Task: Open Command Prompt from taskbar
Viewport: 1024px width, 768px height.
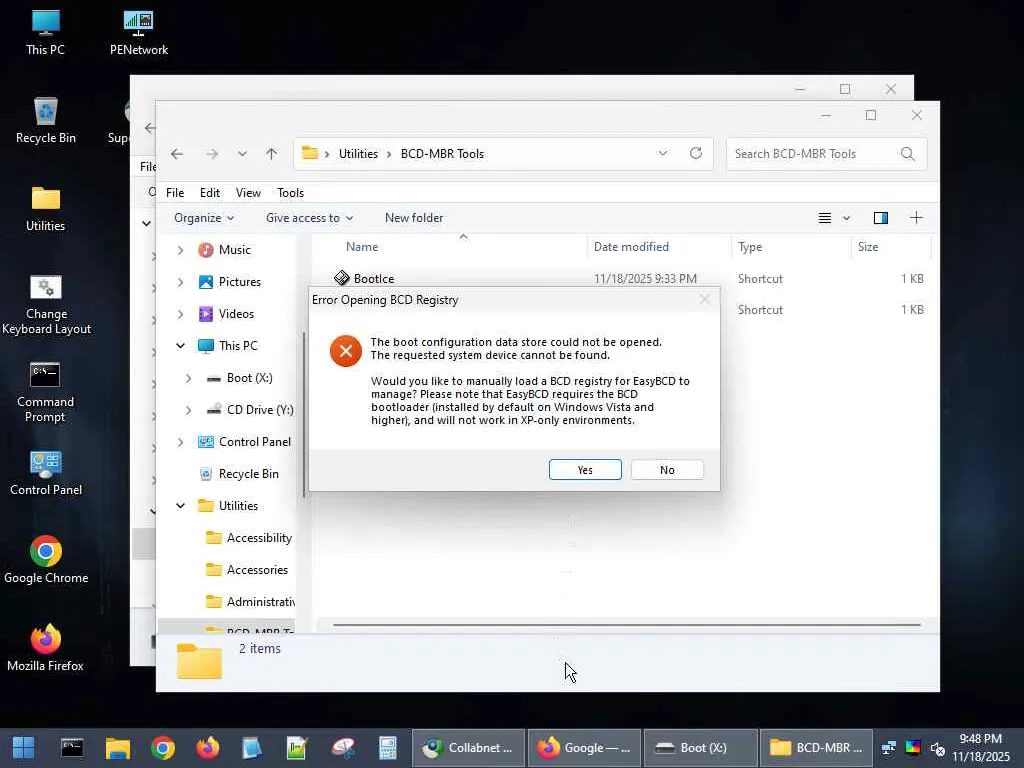Action: click(72, 748)
